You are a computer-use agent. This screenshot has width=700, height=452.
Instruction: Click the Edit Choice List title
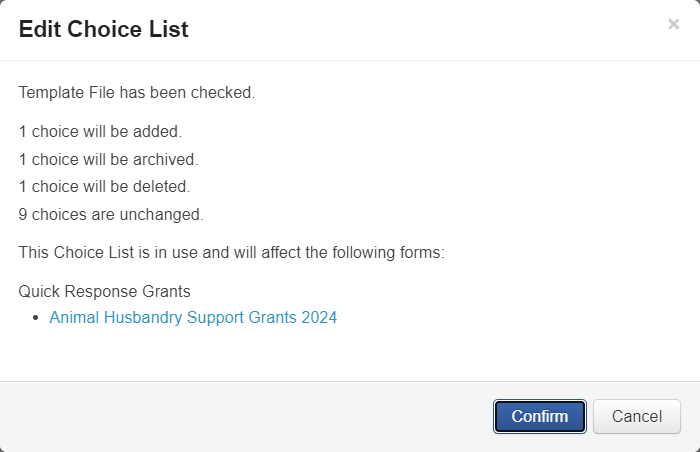click(x=103, y=29)
